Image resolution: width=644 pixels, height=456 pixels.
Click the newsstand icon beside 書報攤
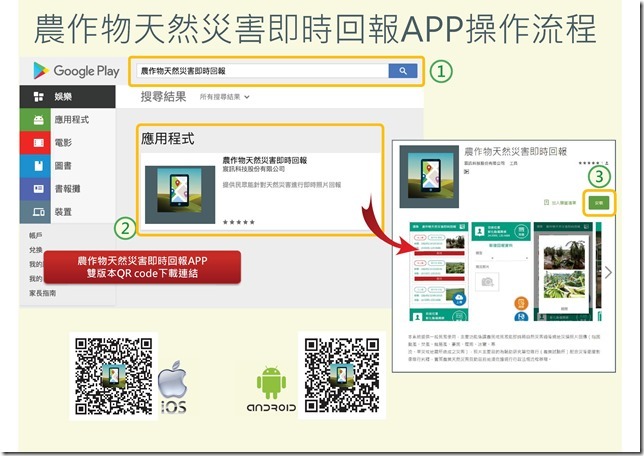[39, 189]
